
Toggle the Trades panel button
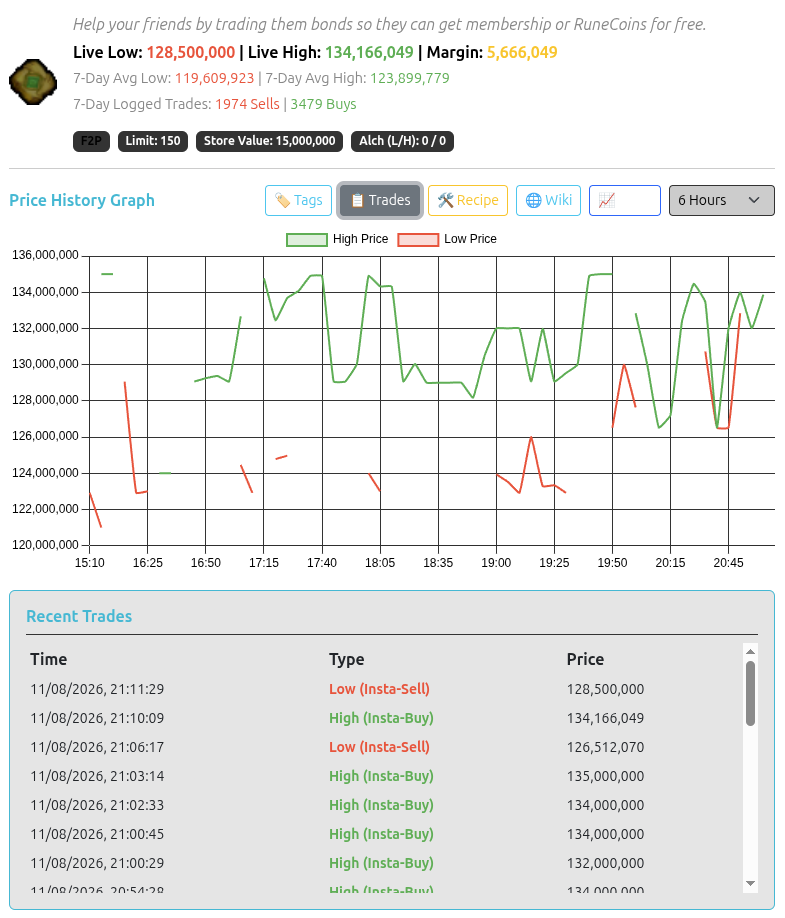[x=380, y=200]
